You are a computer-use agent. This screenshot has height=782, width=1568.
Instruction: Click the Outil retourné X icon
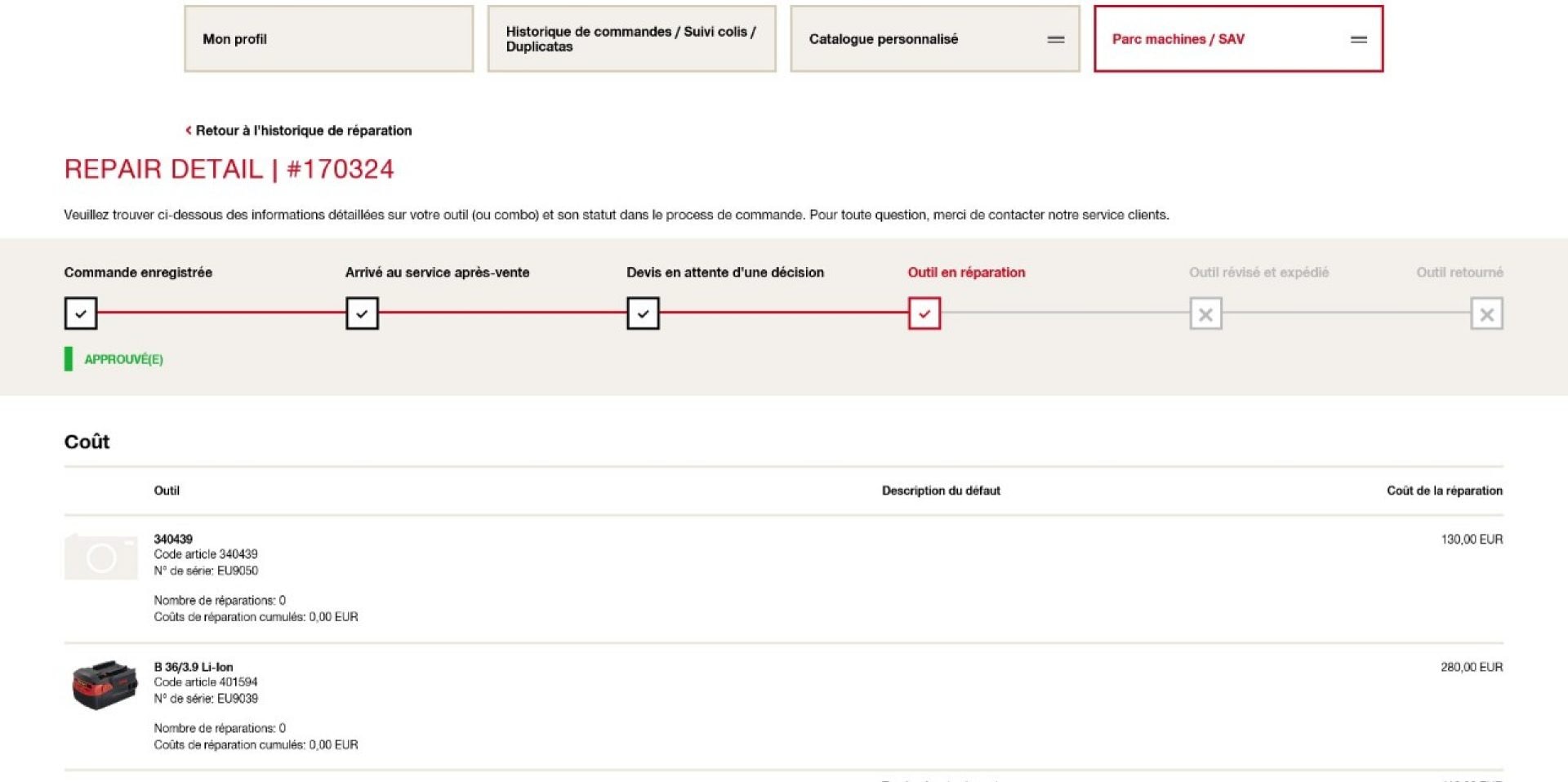1487,313
